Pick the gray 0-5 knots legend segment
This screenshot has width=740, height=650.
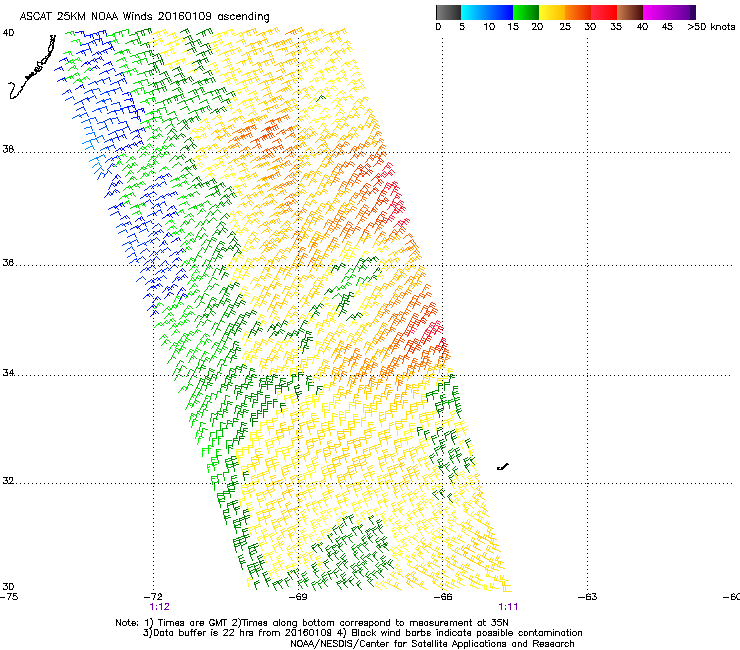[448, 12]
